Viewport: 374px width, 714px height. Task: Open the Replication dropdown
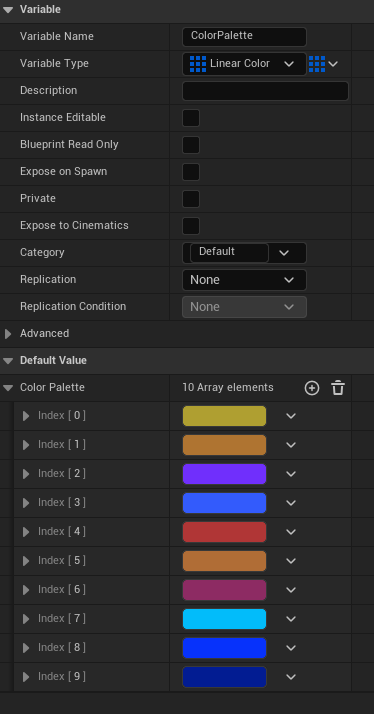click(x=244, y=280)
